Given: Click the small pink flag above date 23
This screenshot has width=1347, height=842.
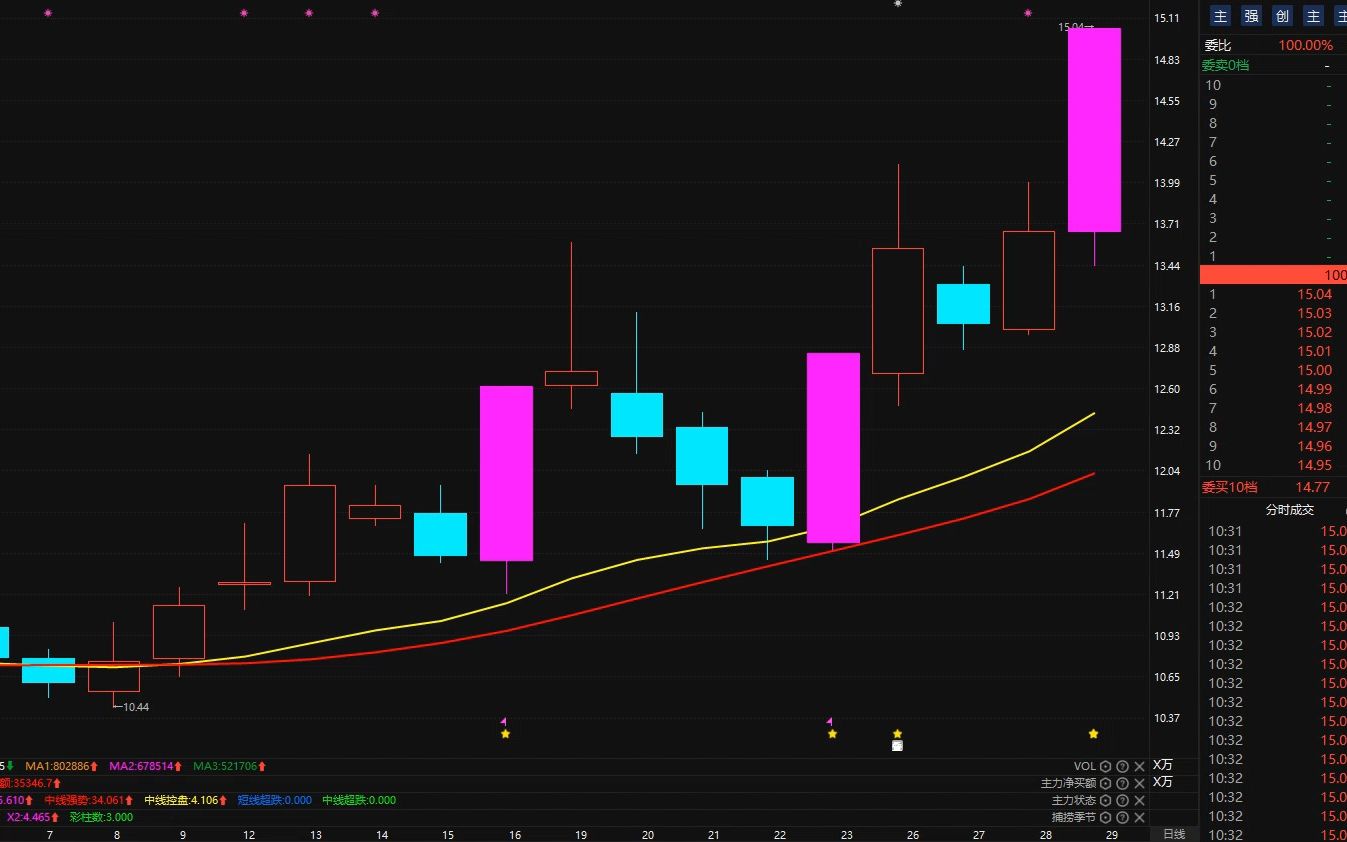Looking at the screenshot, I should coord(830,721).
